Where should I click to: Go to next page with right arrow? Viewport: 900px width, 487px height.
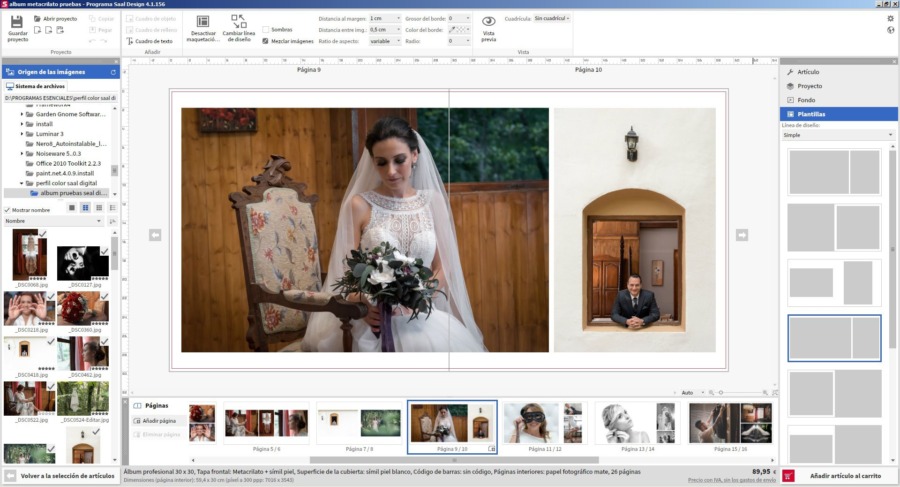coord(742,235)
